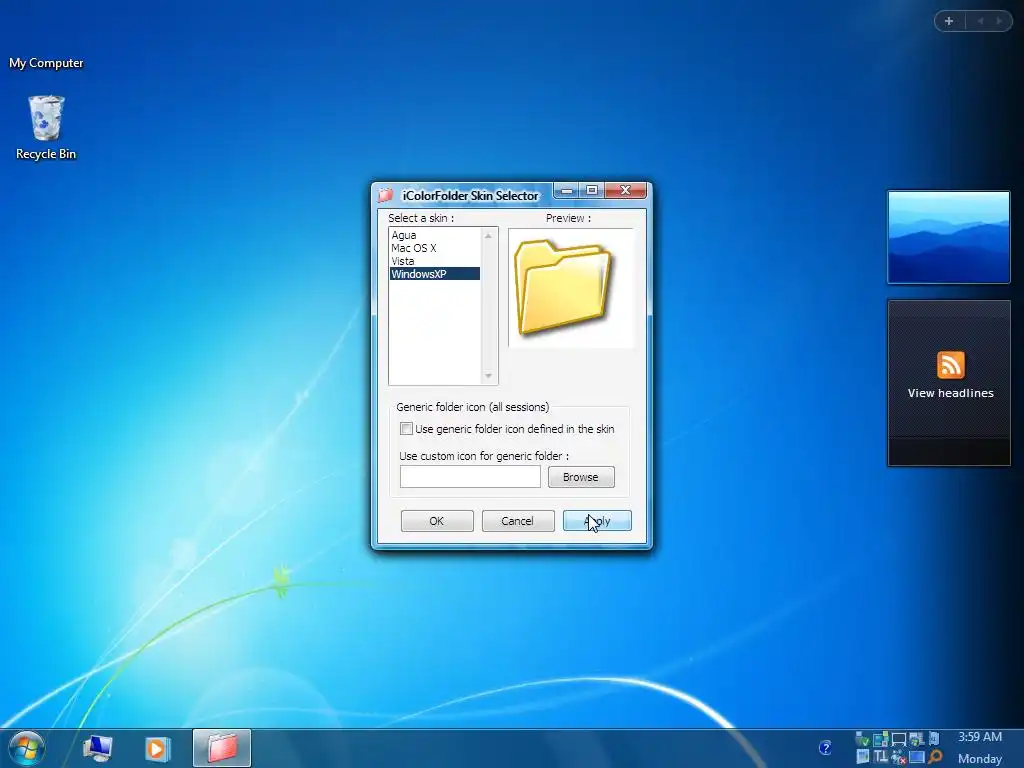Click iColorFolder title bar icon
The width and height of the screenshot is (1024, 768).
(385, 195)
